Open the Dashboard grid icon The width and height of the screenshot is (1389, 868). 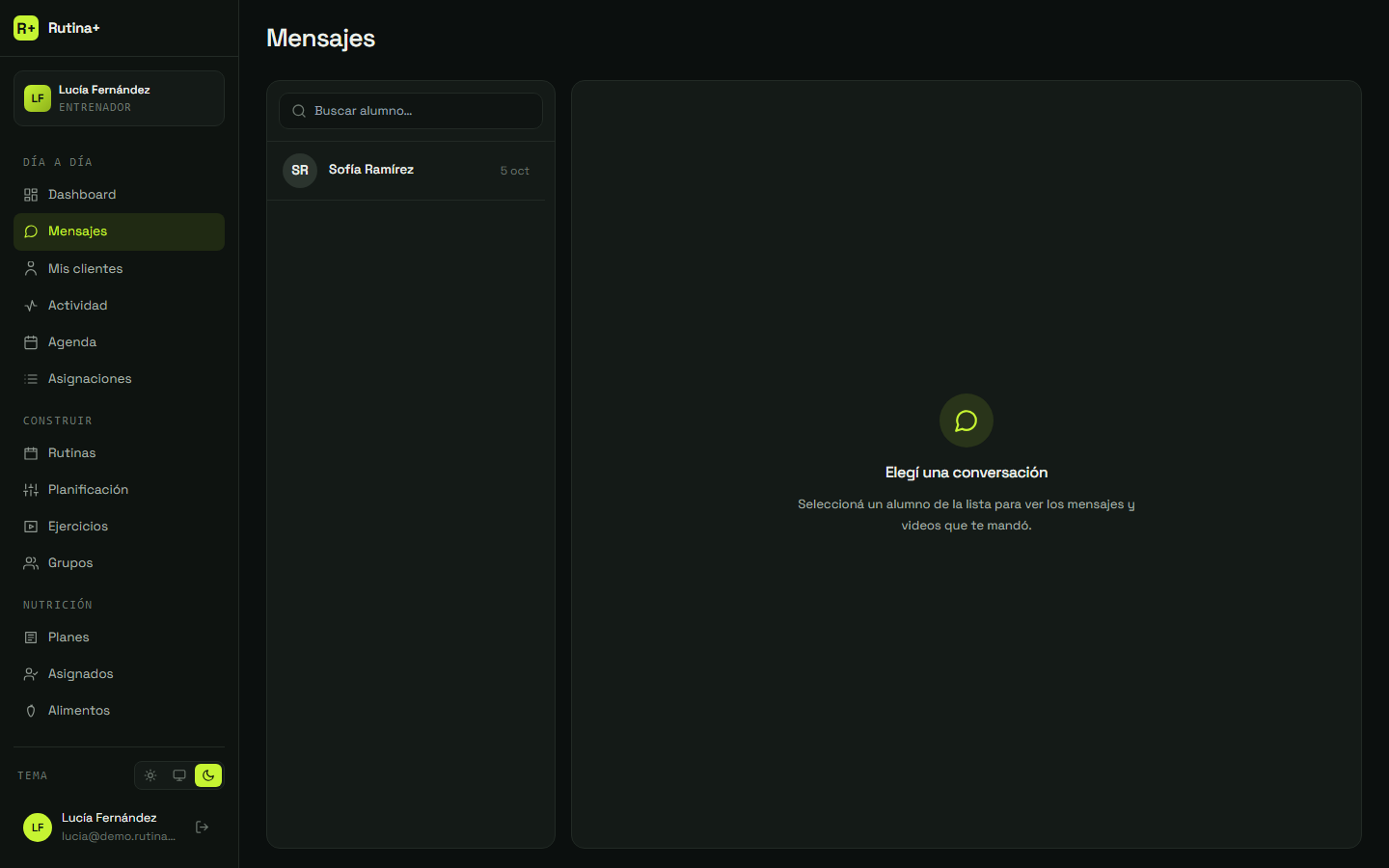tap(31, 195)
